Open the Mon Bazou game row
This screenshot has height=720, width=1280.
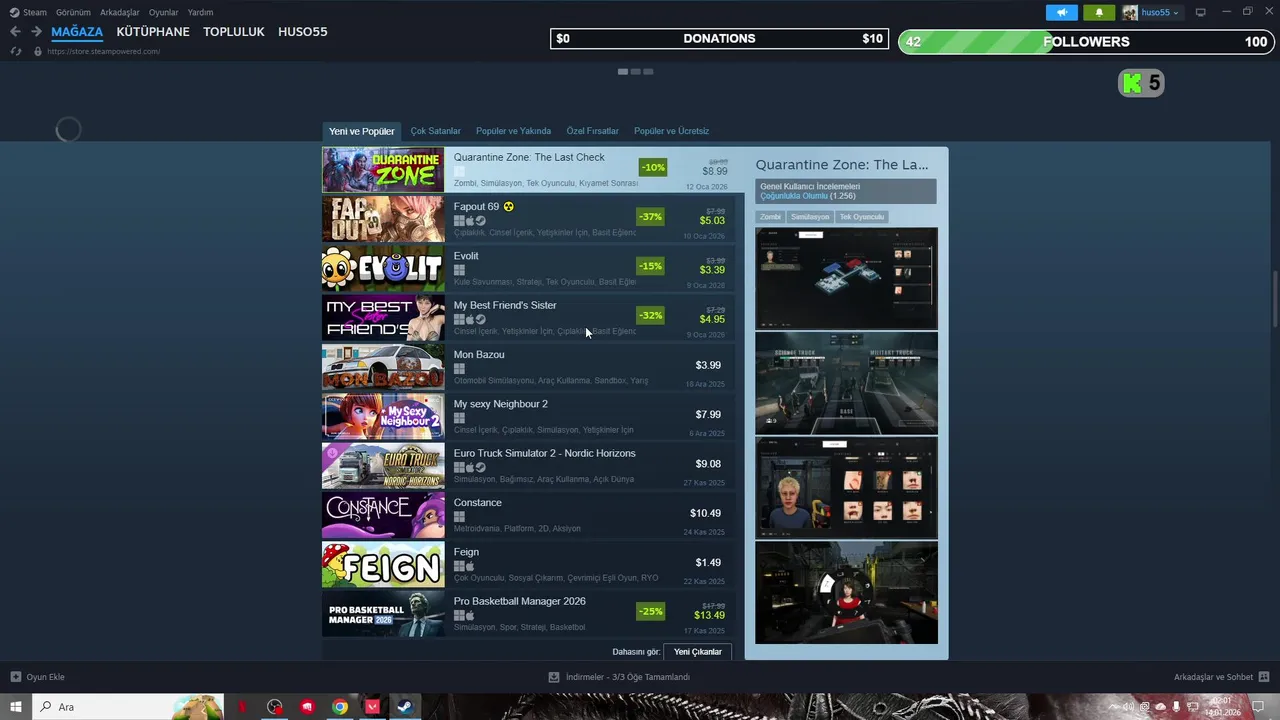pyautogui.click(x=528, y=367)
